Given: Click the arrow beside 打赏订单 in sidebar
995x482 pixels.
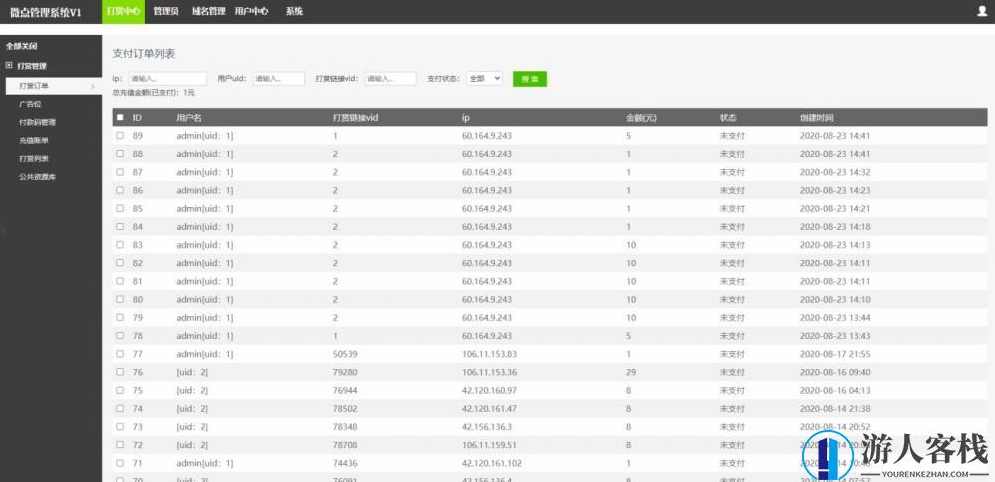Looking at the screenshot, I should point(93,86).
